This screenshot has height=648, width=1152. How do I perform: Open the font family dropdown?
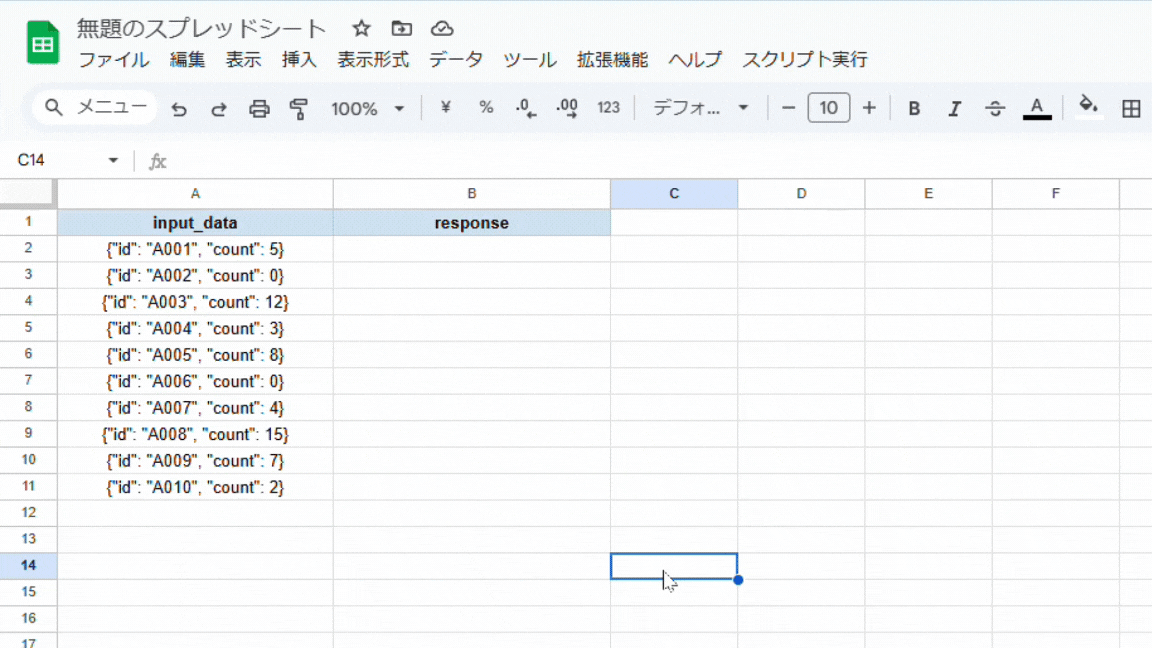(700, 107)
